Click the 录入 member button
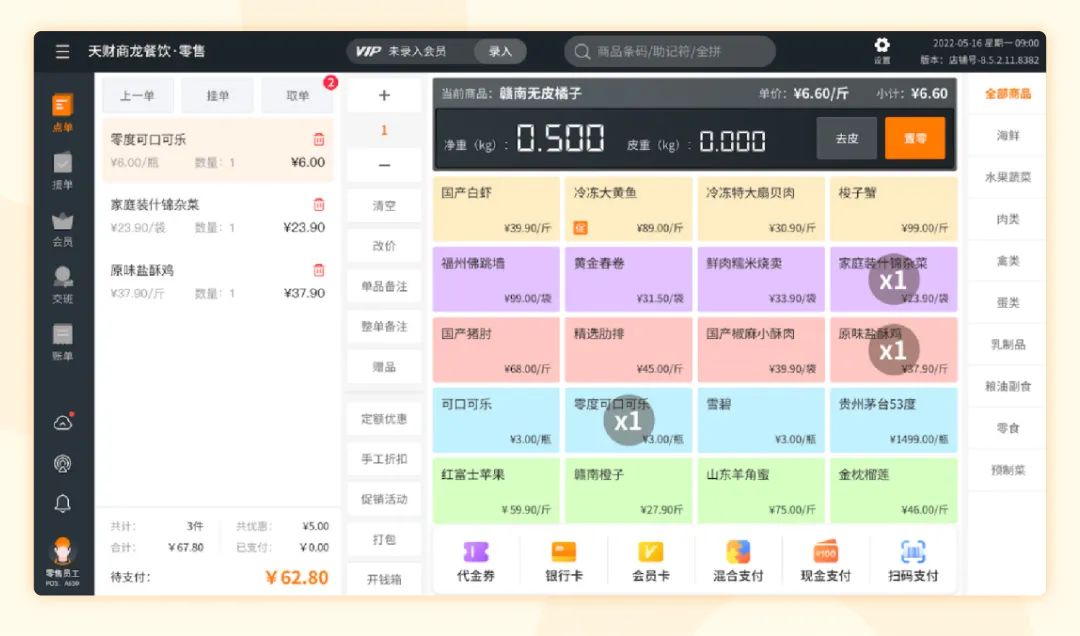The height and width of the screenshot is (636, 1080). [x=500, y=51]
